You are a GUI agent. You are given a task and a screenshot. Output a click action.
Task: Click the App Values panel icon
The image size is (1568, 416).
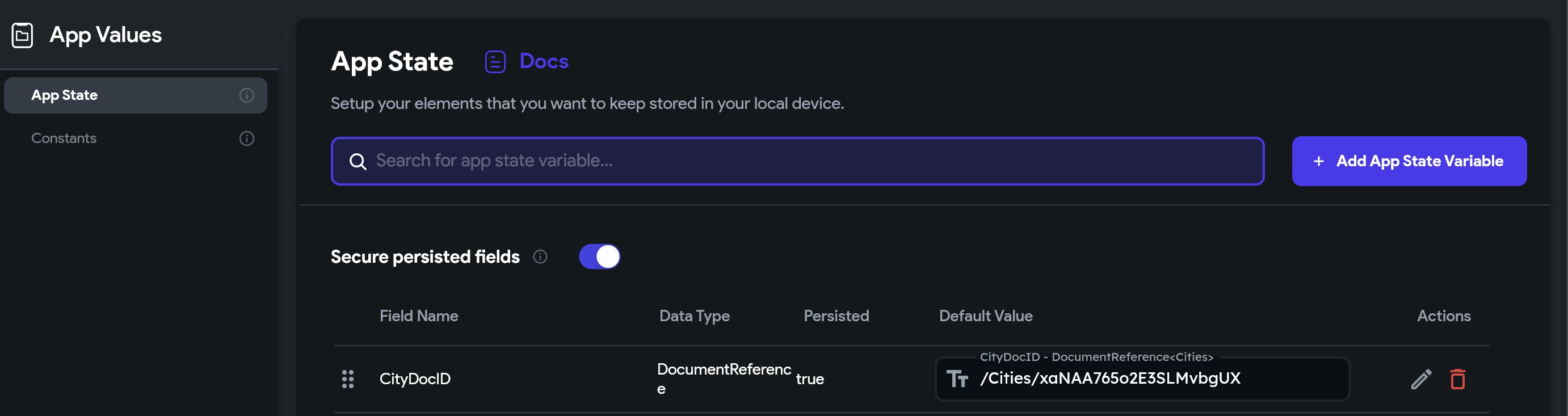point(23,35)
